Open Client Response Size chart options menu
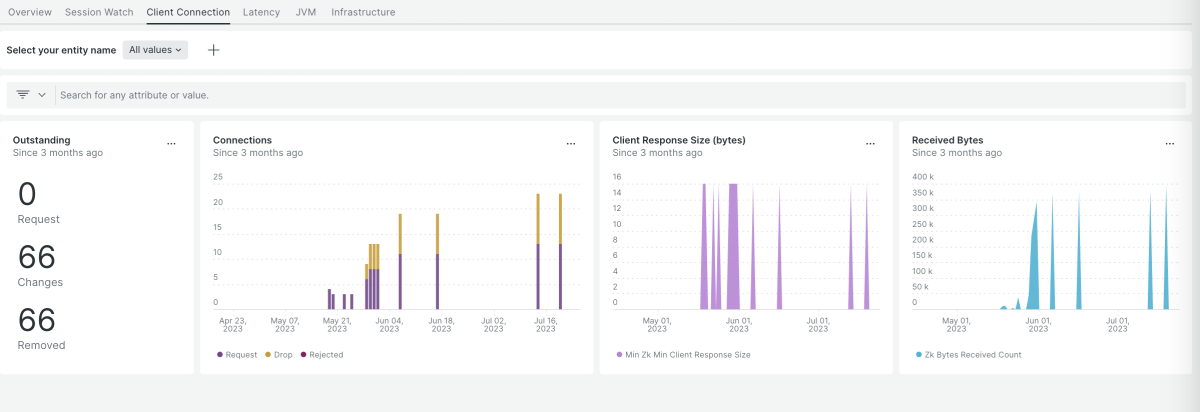1200x412 pixels. [870, 144]
